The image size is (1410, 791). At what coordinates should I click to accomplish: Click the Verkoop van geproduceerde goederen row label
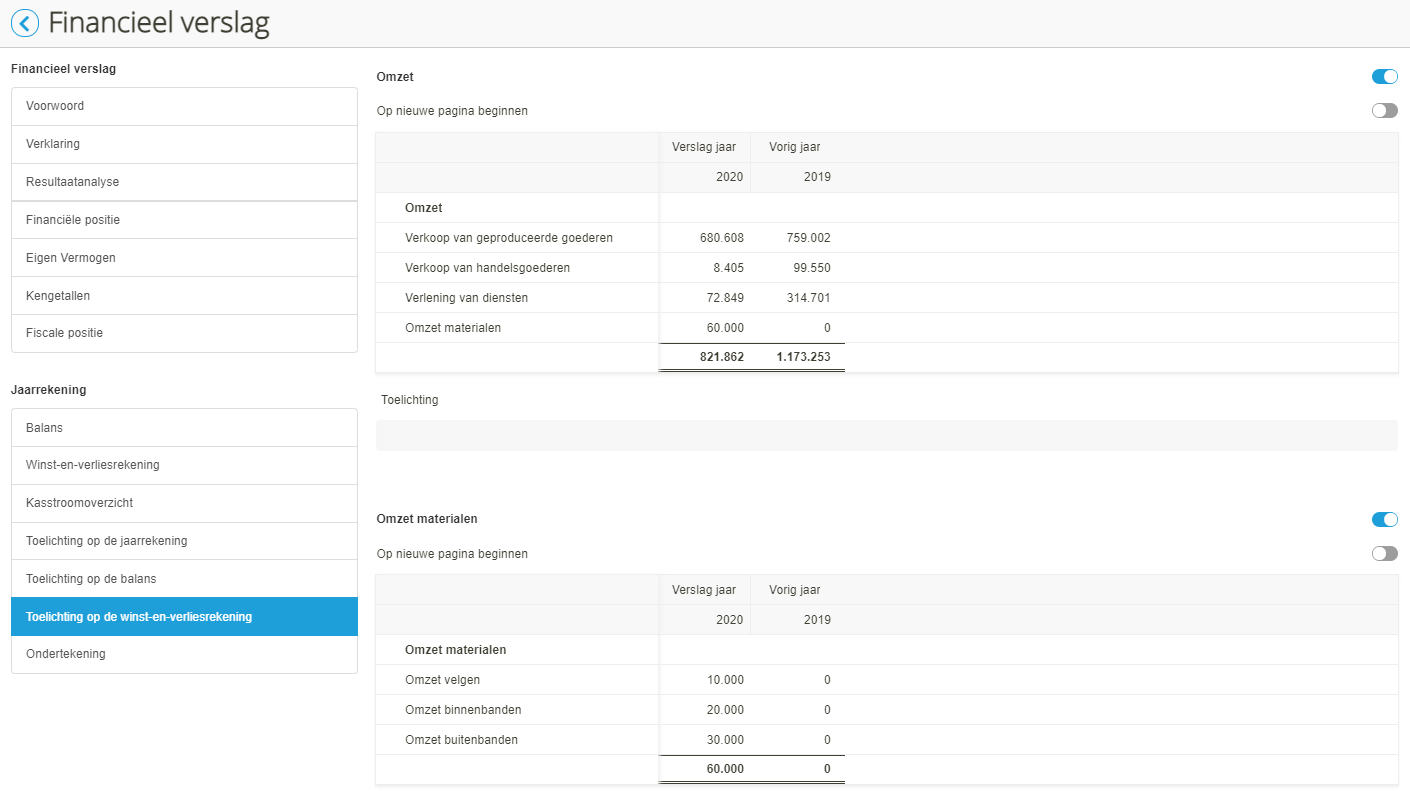click(x=509, y=238)
